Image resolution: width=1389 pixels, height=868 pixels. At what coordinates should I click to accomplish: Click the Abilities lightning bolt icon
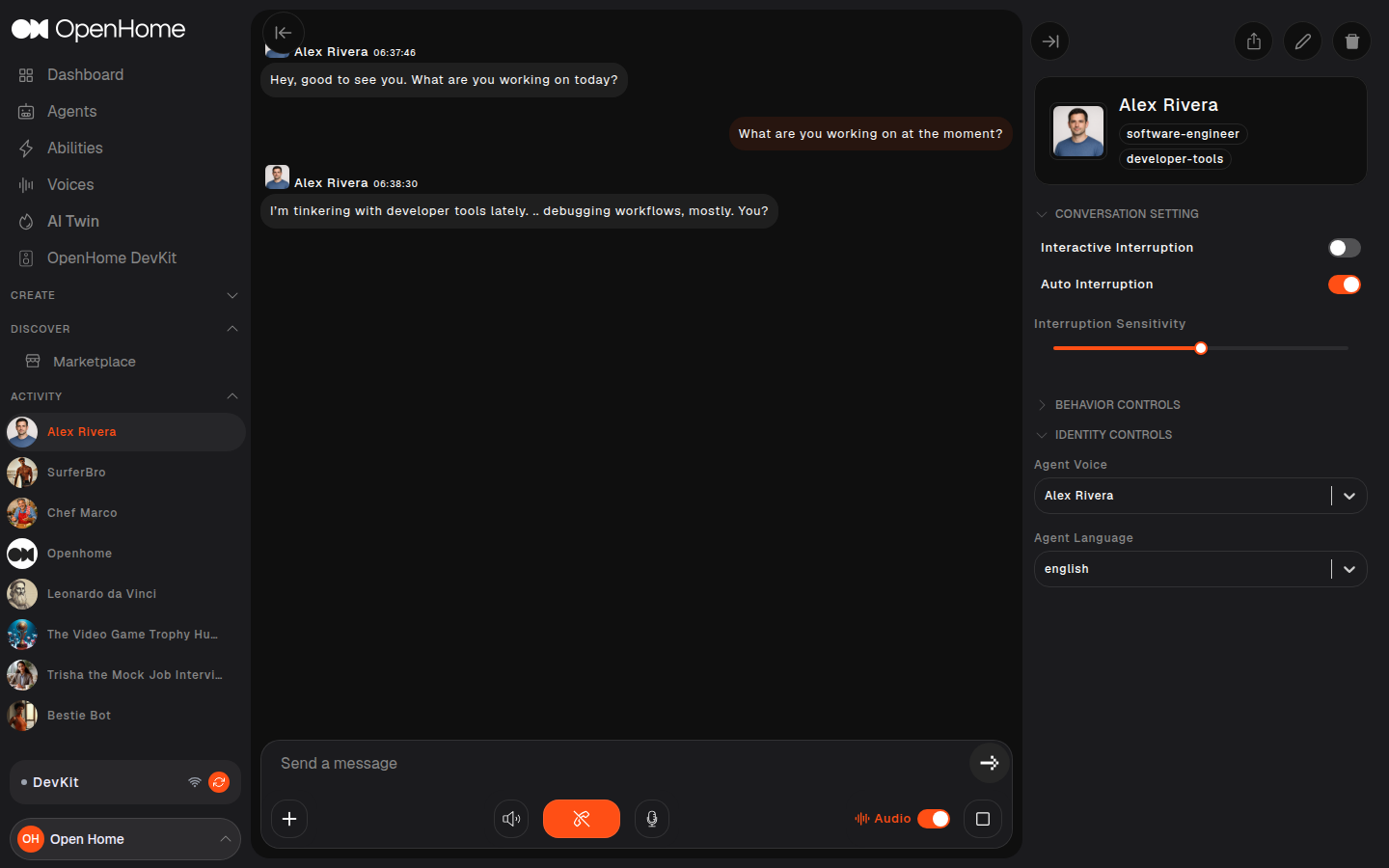click(x=26, y=149)
